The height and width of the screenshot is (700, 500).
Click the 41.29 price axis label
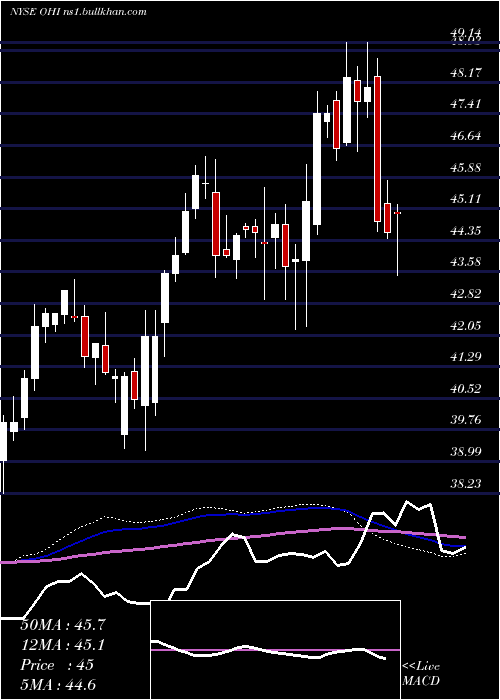click(466, 356)
